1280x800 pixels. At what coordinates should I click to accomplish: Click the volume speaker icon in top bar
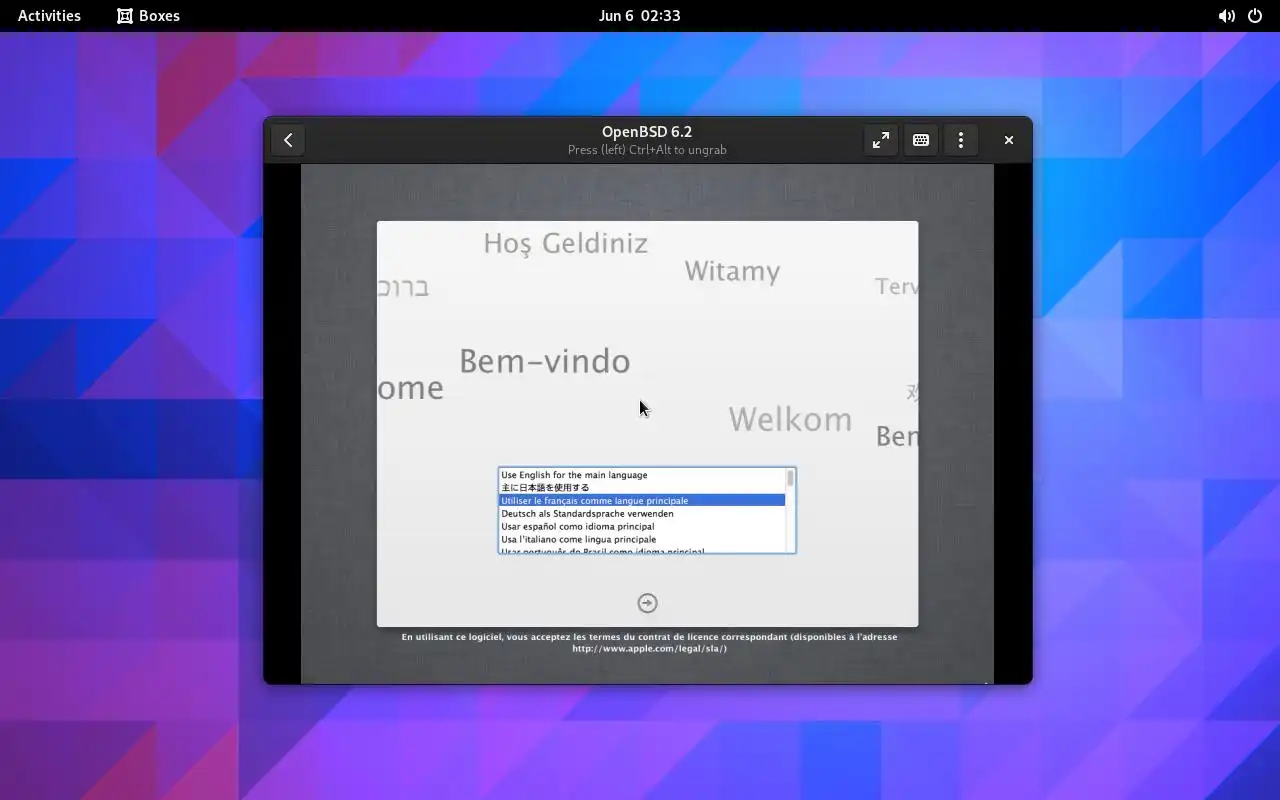click(x=1226, y=16)
